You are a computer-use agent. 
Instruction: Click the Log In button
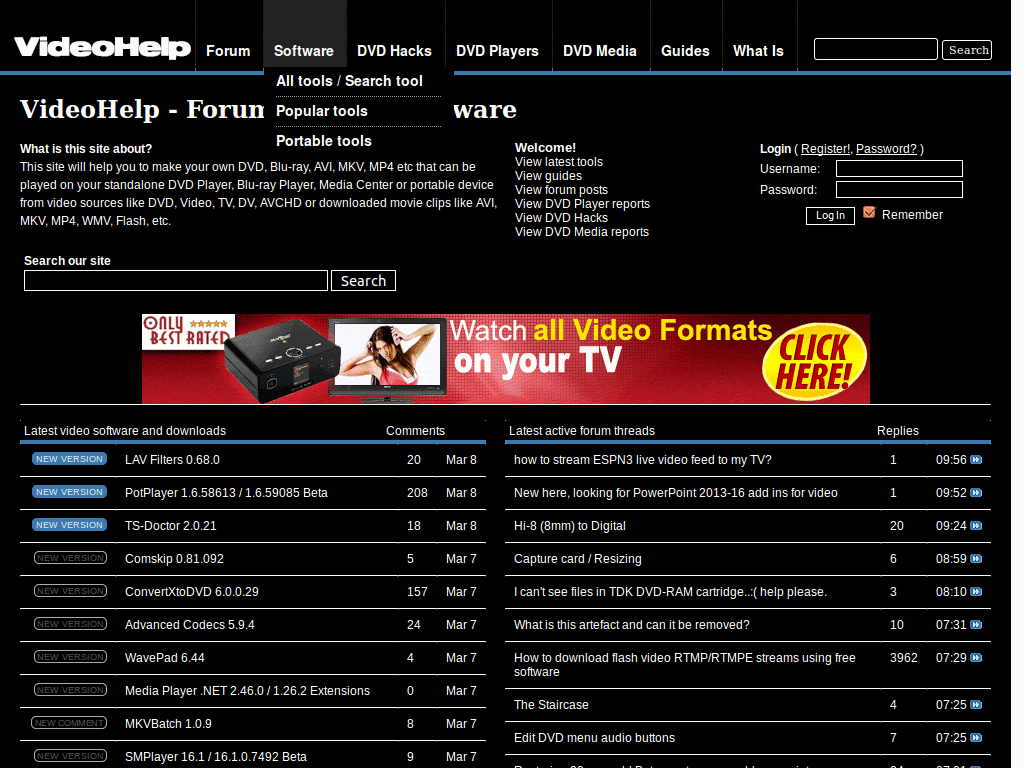[x=830, y=216]
